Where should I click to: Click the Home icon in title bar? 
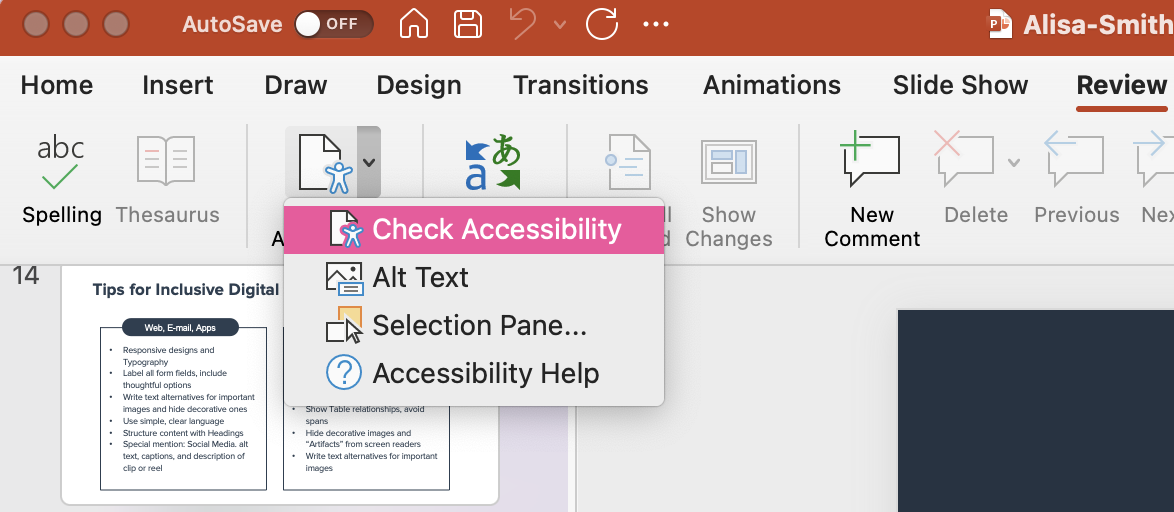[414, 24]
